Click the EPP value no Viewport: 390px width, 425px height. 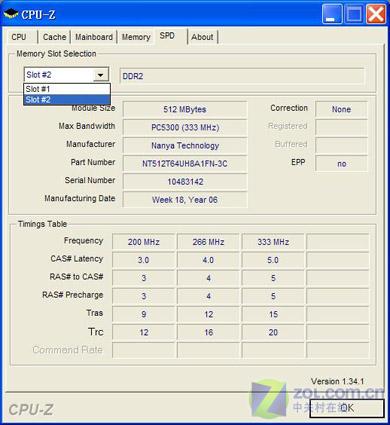click(x=341, y=164)
